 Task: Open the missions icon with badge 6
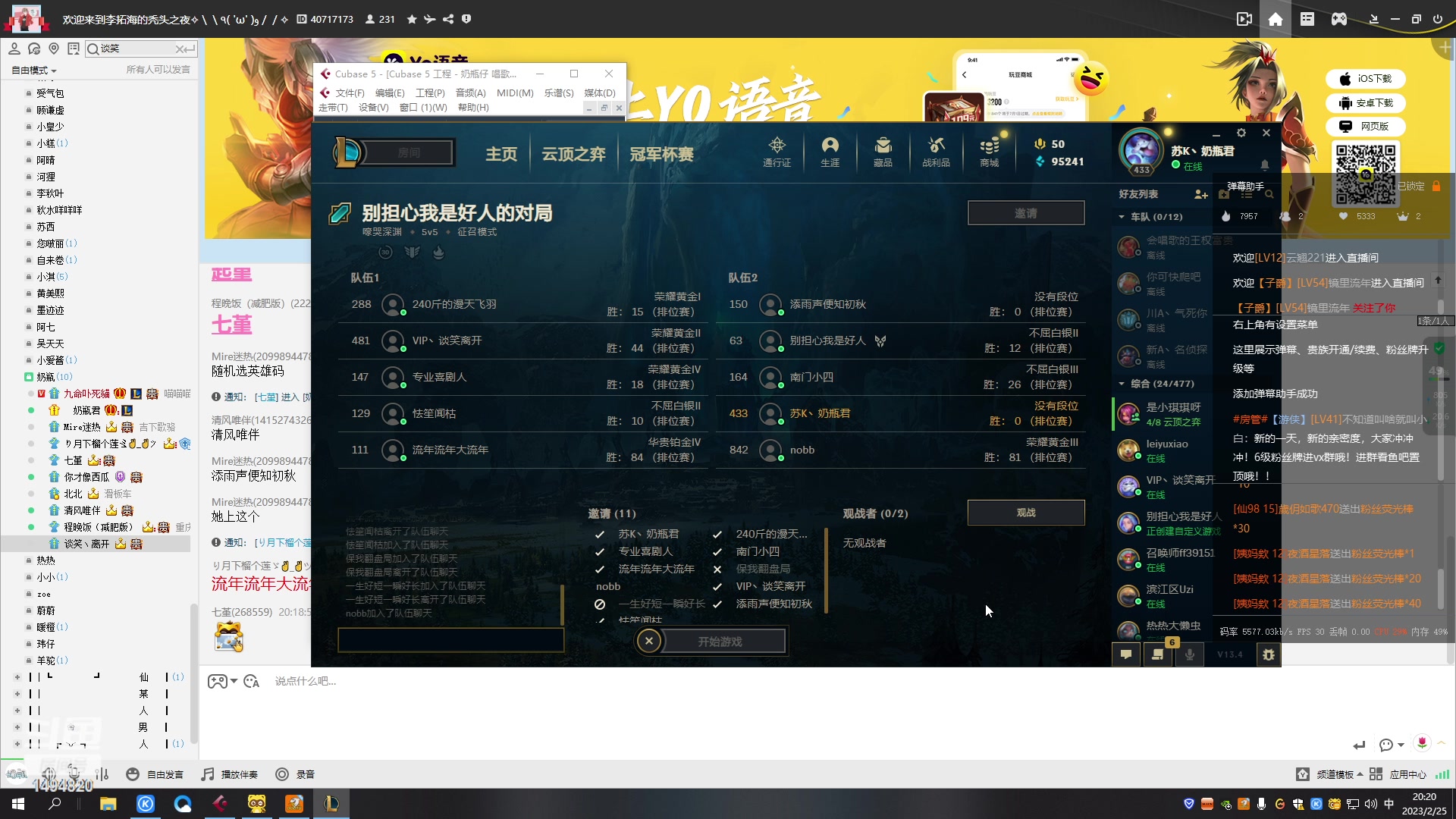[x=1158, y=654]
